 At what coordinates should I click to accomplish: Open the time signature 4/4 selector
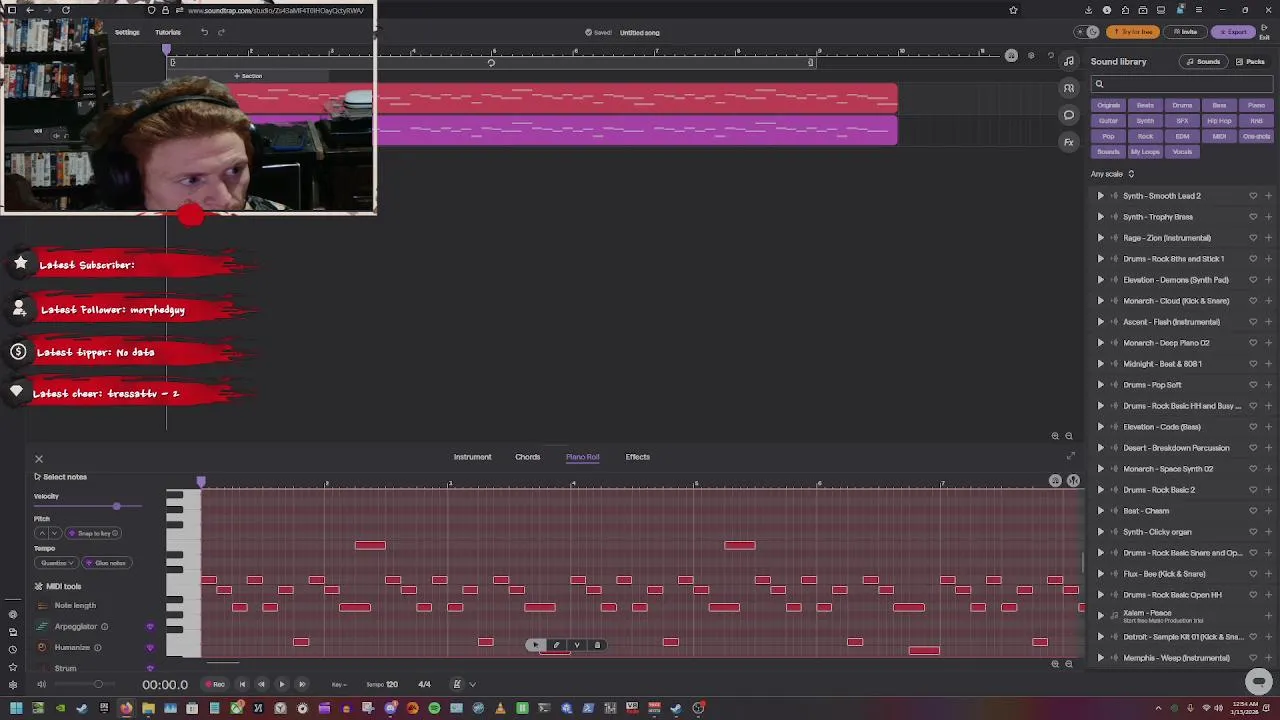(424, 685)
